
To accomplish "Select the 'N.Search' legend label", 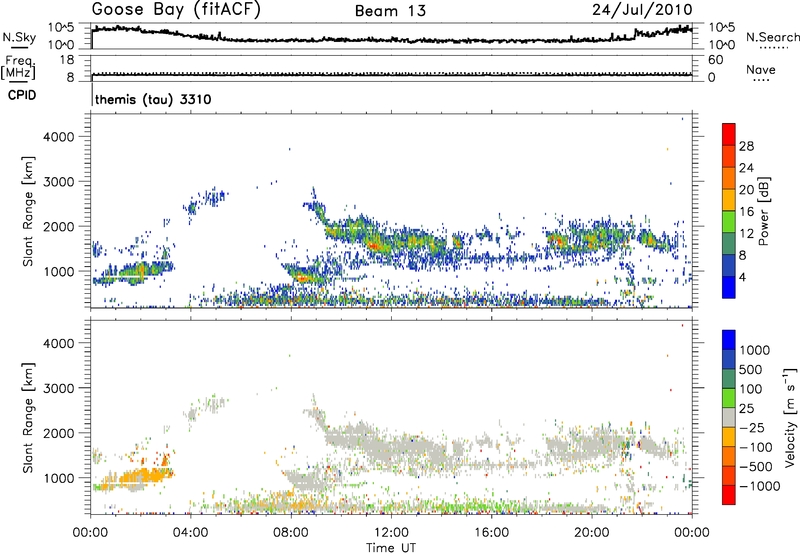I will pos(772,37).
